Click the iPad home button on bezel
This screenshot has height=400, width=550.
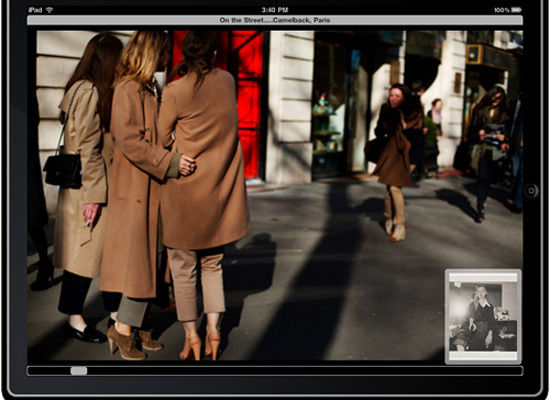point(532,191)
